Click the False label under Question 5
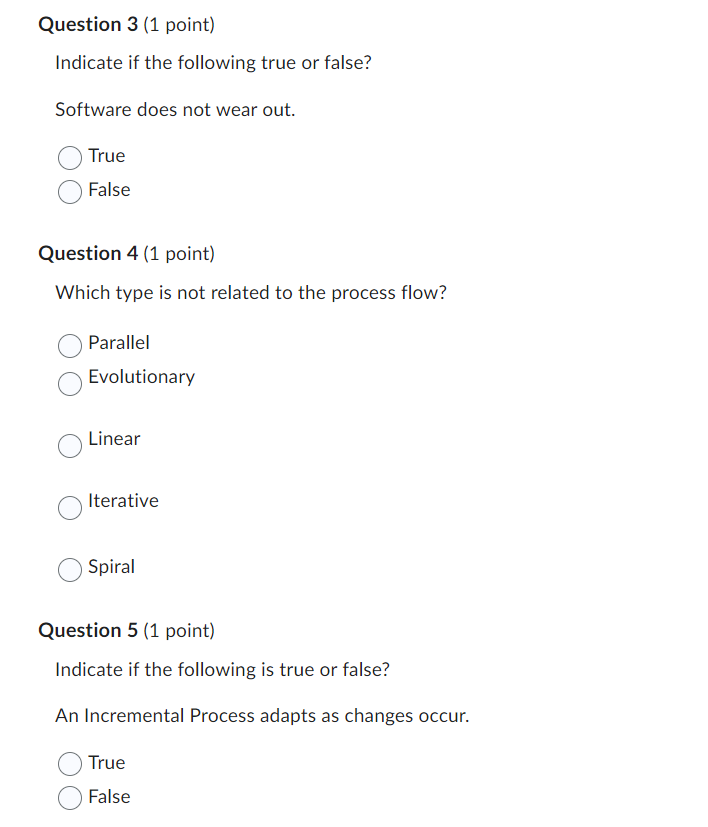 (x=110, y=797)
